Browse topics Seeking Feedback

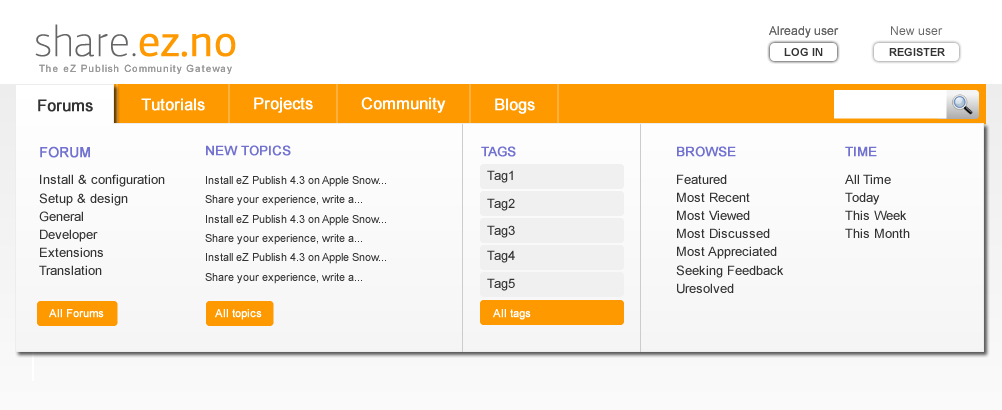[729, 271]
